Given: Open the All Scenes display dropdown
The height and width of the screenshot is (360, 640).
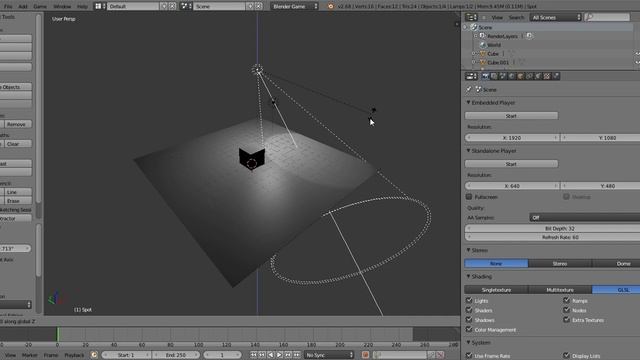Looking at the screenshot, I should coord(556,17).
